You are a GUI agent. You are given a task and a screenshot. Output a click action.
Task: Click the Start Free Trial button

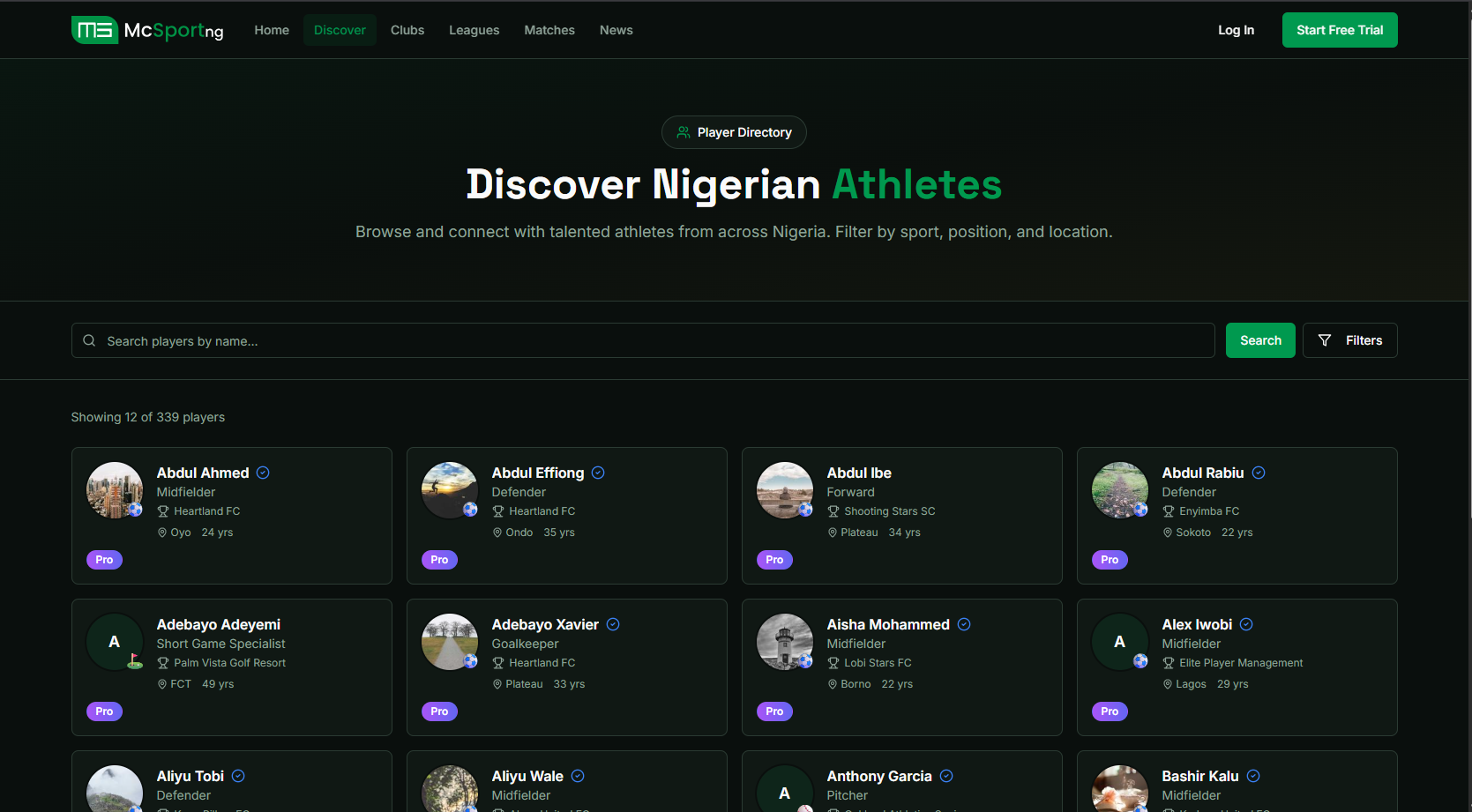pos(1339,29)
